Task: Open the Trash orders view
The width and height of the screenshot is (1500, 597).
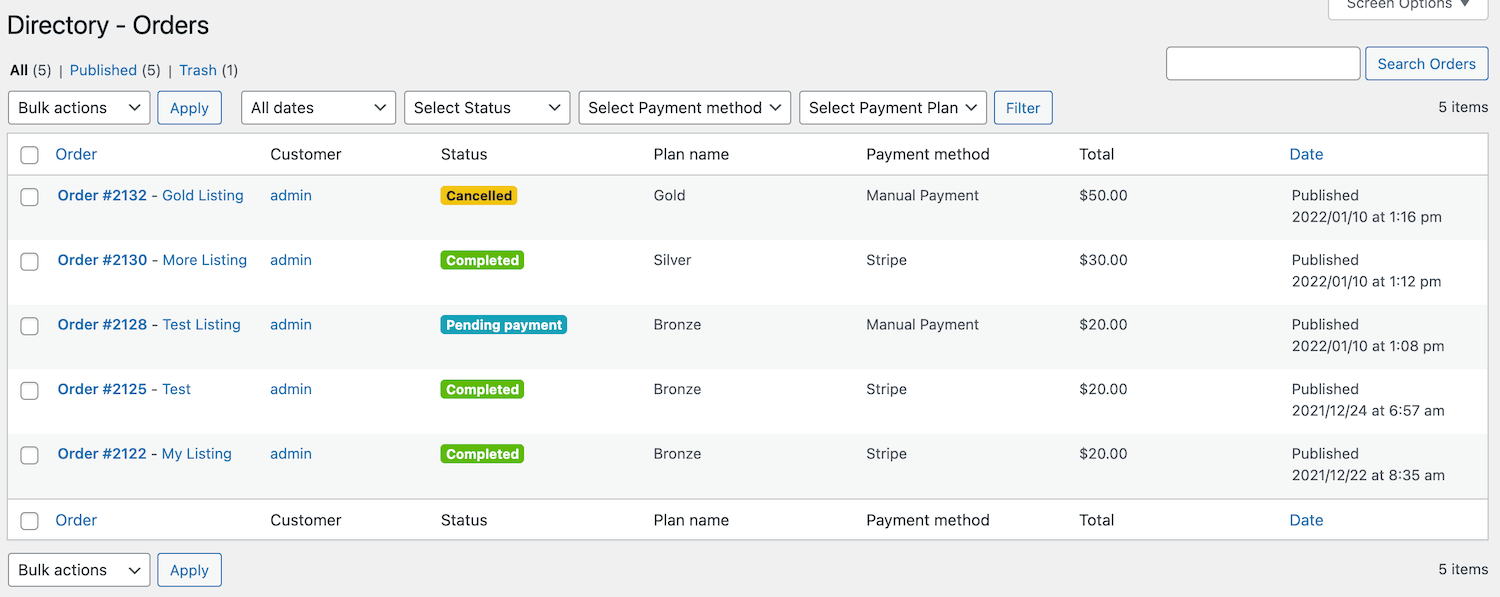Action: click(x=198, y=70)
